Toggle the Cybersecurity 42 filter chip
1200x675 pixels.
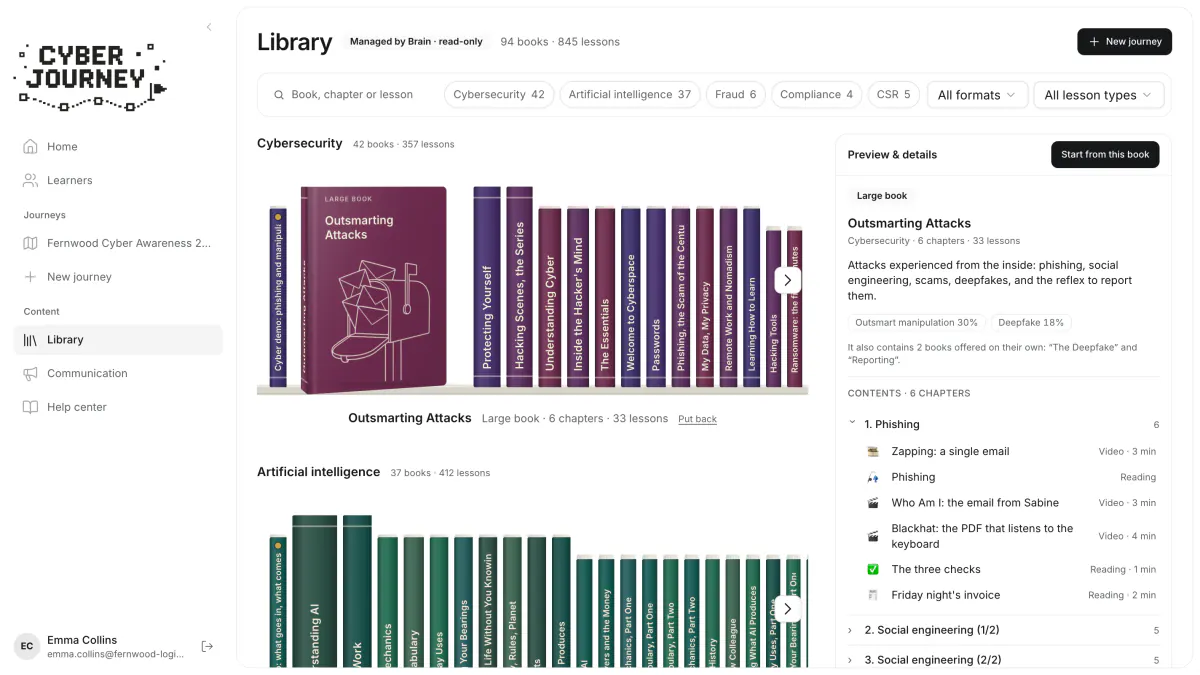(x=499, y=95)
